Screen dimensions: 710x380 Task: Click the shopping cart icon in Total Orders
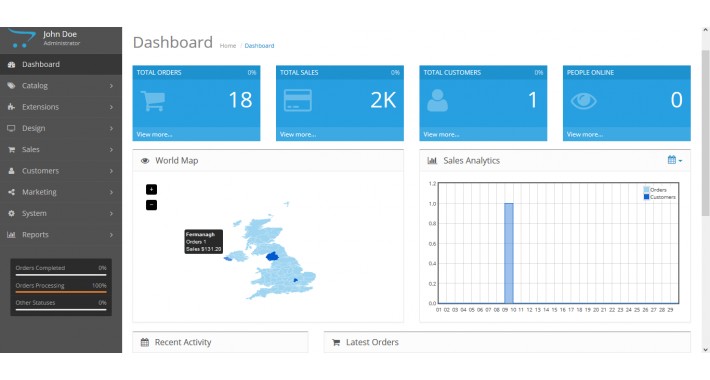[x=153, y=101]
